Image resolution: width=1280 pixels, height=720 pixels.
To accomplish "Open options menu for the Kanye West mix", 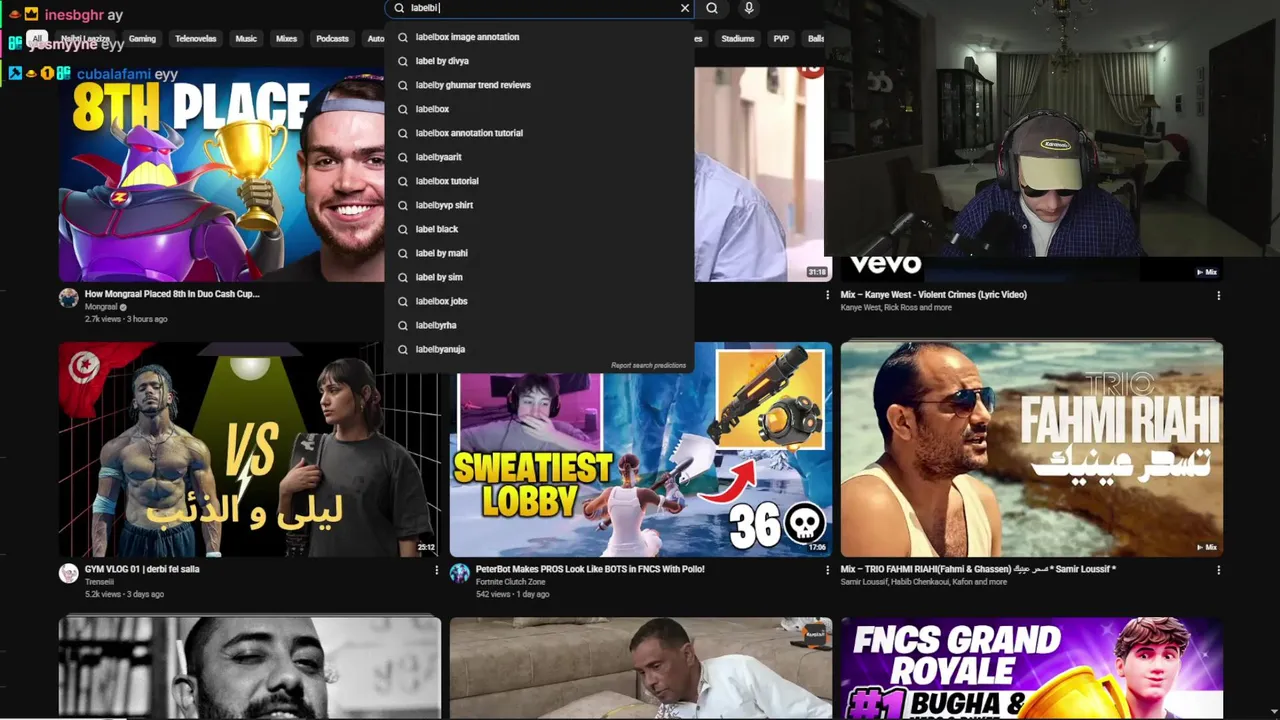I will 1218,295.
